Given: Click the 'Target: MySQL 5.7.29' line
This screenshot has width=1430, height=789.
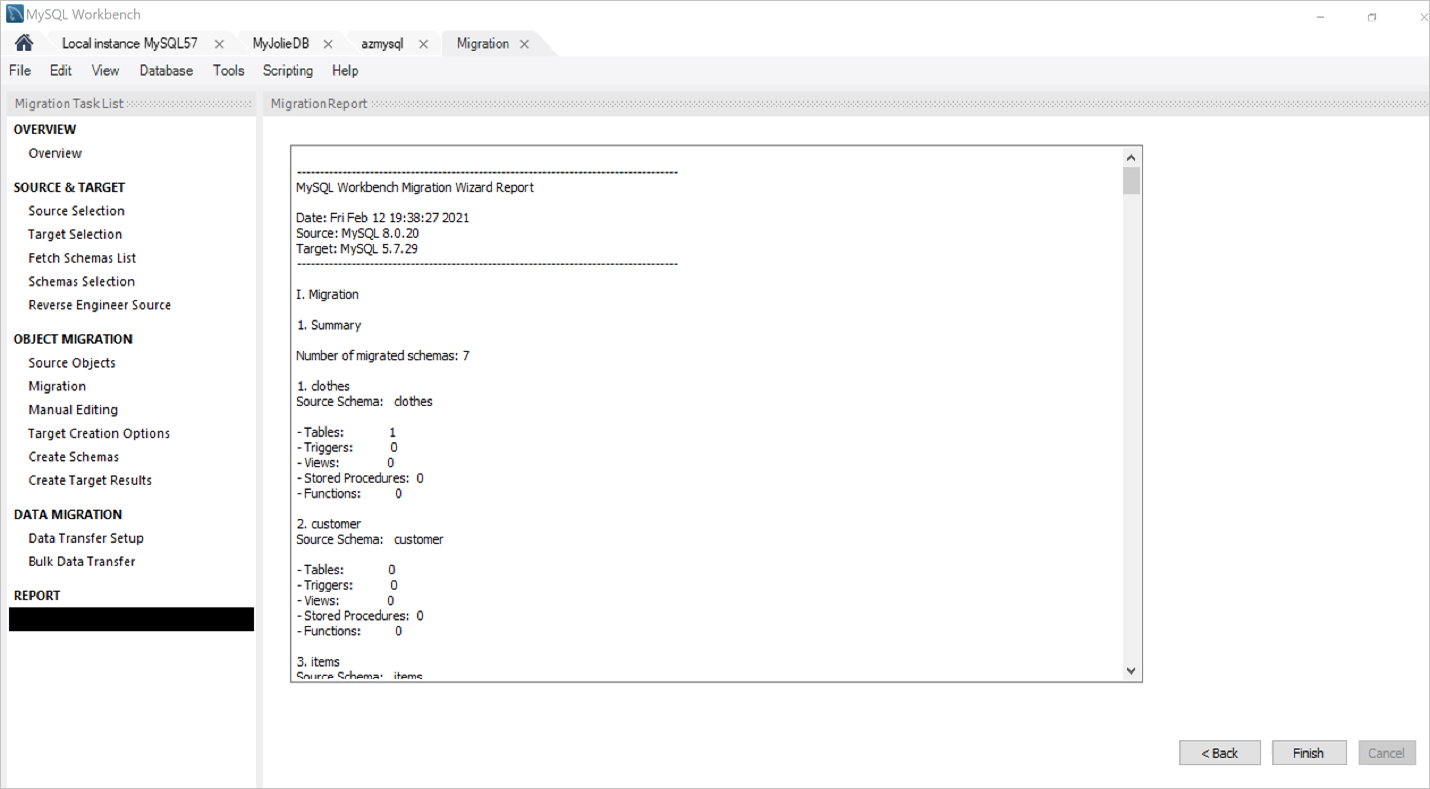Looking at the screenshot, I should pyautogui.click(x=357, y=248).
